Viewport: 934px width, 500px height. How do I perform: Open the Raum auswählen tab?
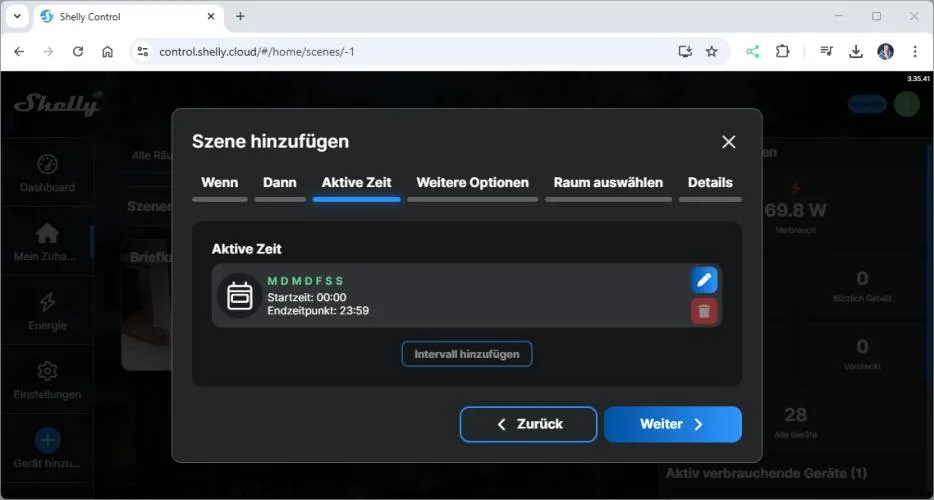[x=608, y=183]
